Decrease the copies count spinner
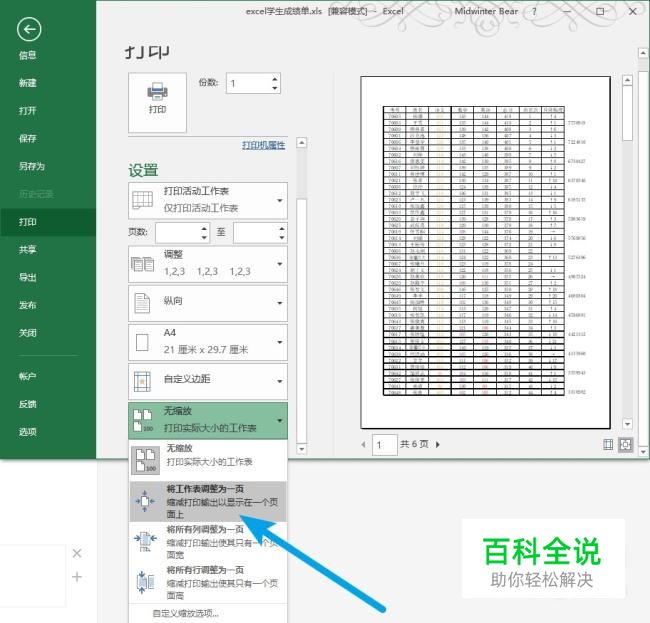650x623 pixels. [274, 88]
